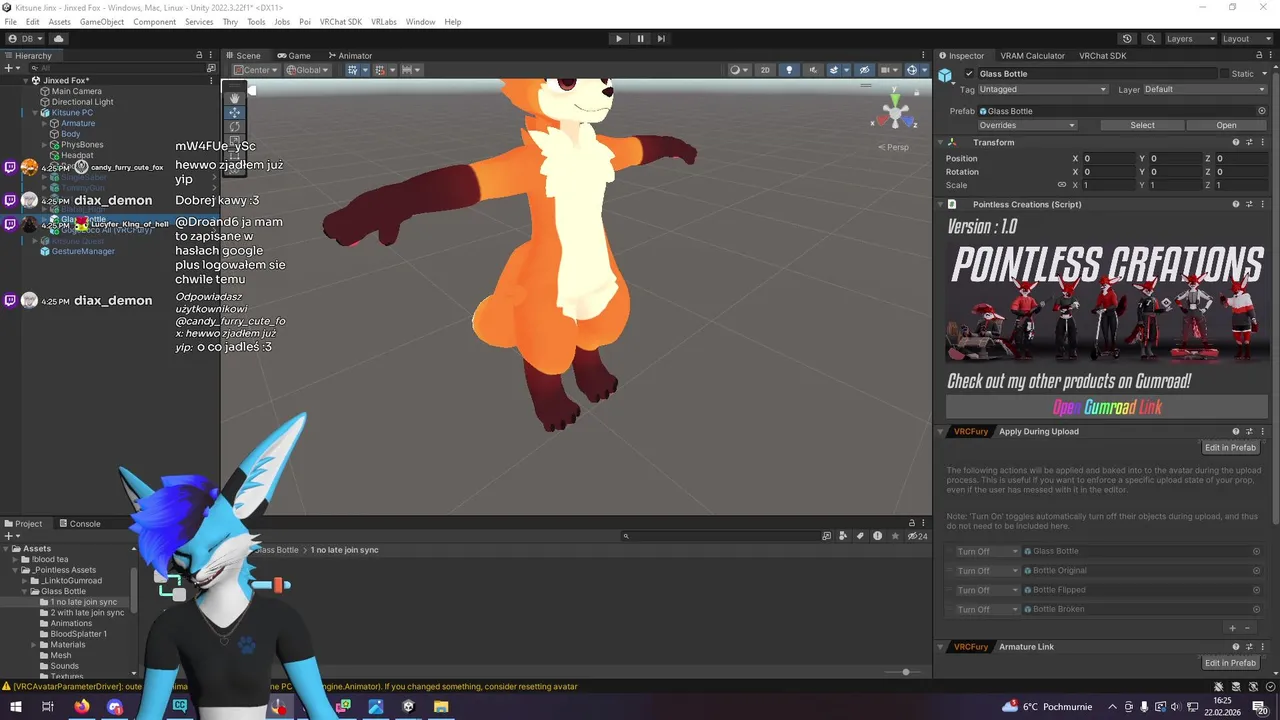Toggle the Static checkbox
Viewport: 1280px width, 720px height.
[x=1224, y=74]
